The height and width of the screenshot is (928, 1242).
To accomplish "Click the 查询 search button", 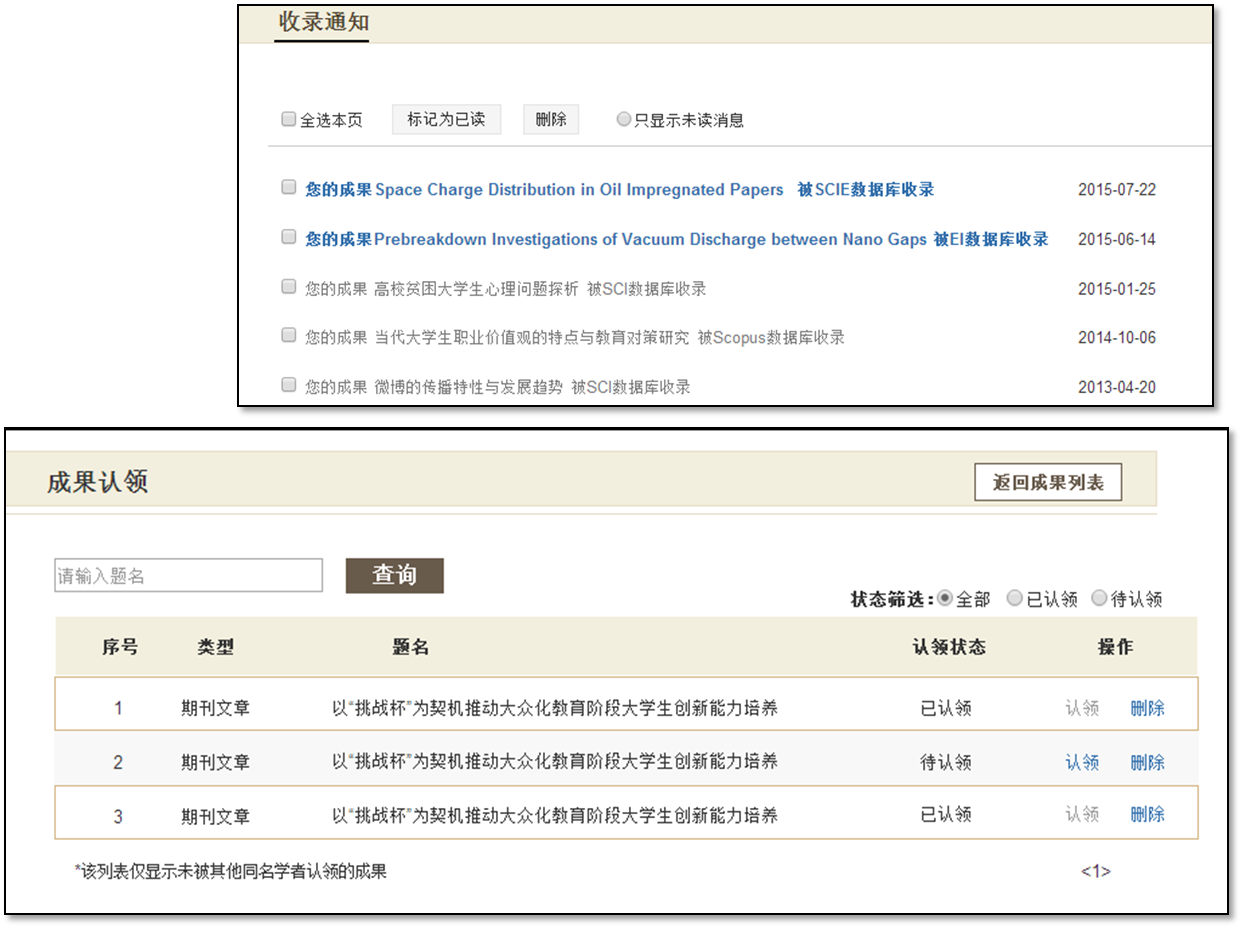I will click(x=394, y=575).
